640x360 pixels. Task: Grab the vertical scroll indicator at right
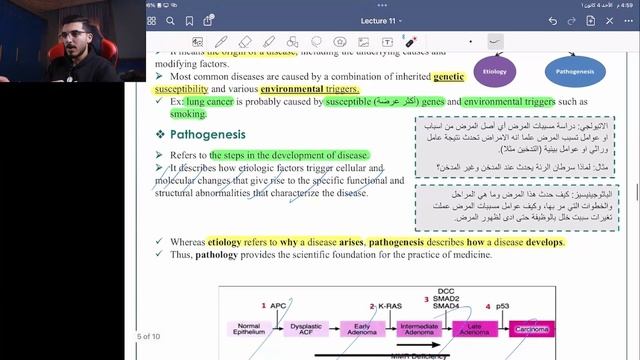point(637,192)
